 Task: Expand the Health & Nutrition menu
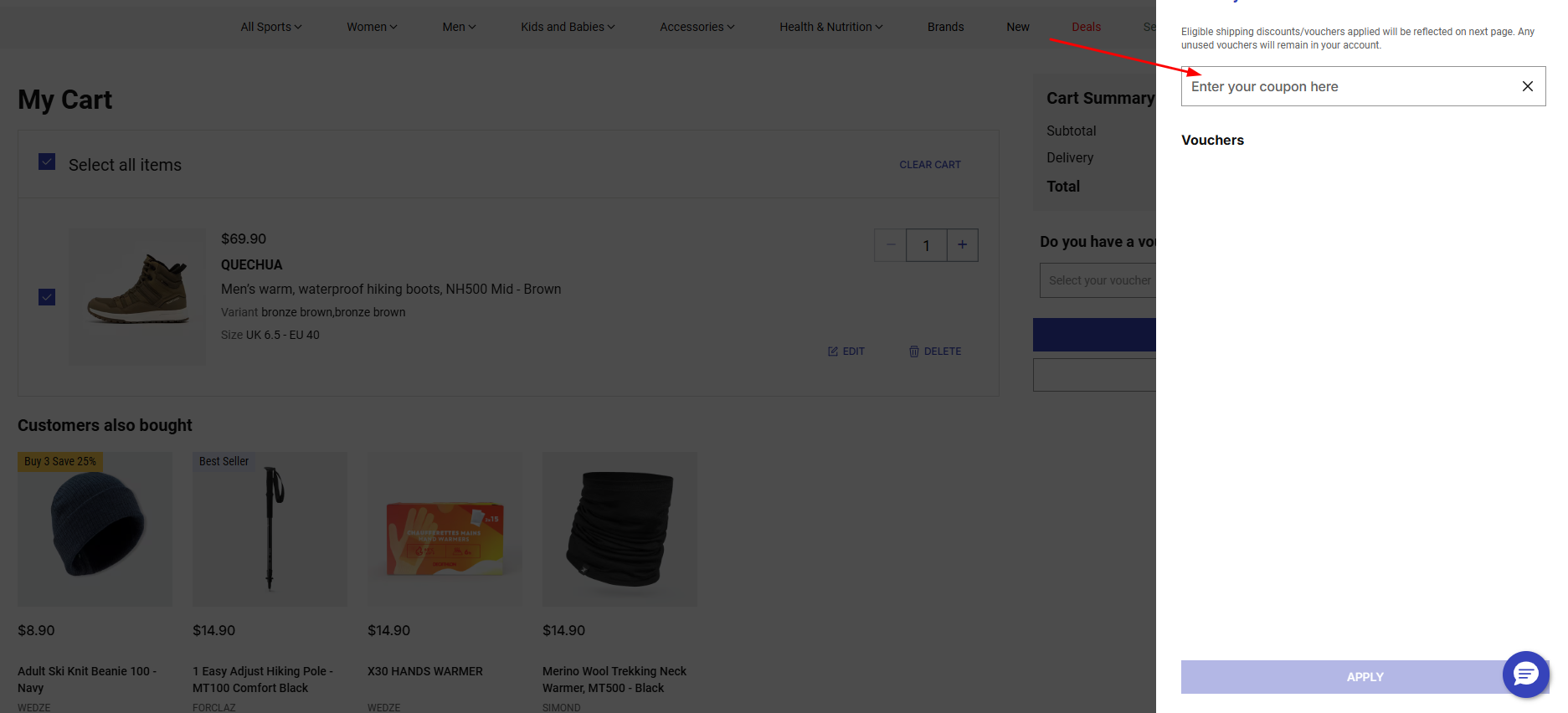pos(830,27)
